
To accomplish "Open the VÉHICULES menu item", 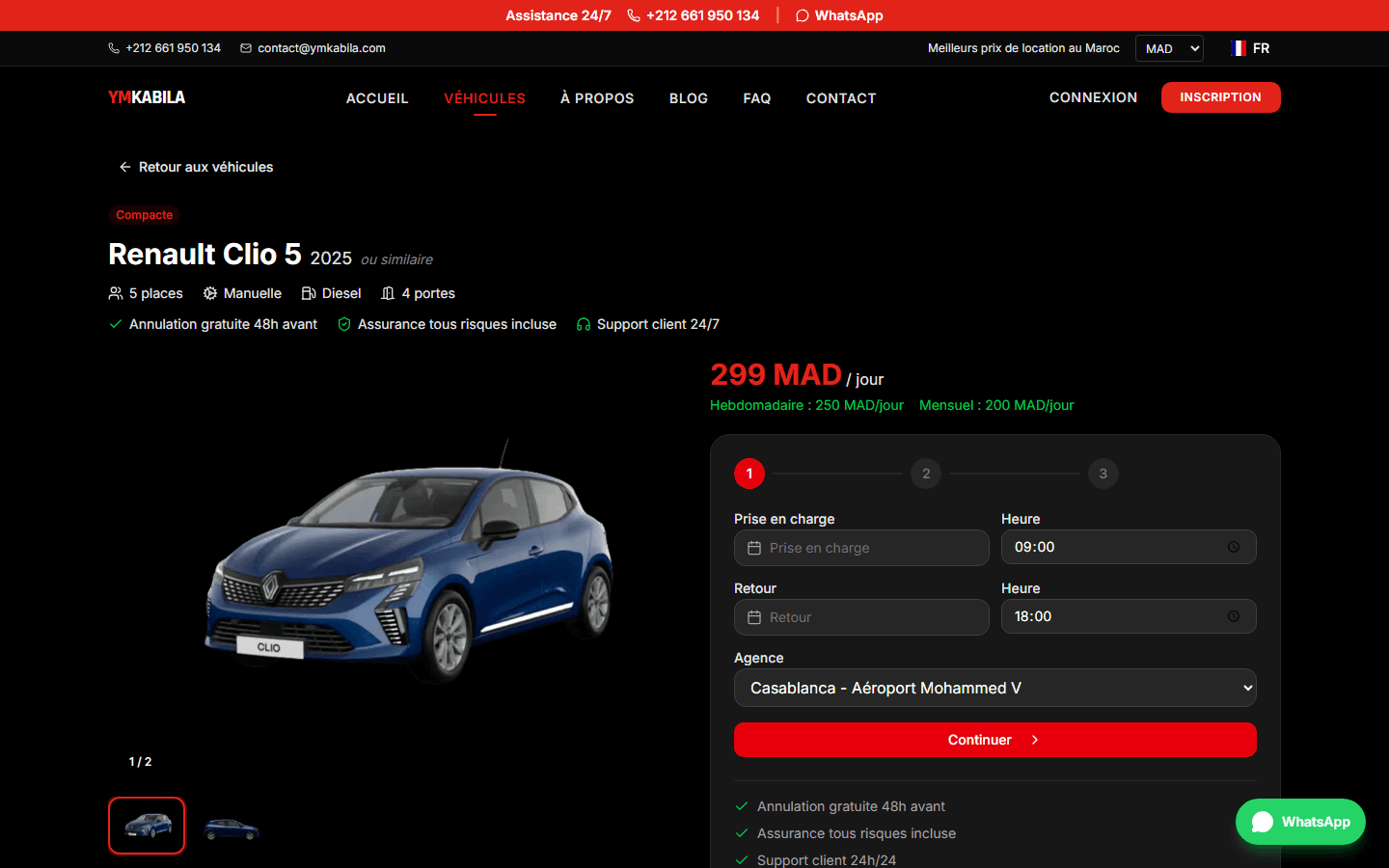I will 485,98.
